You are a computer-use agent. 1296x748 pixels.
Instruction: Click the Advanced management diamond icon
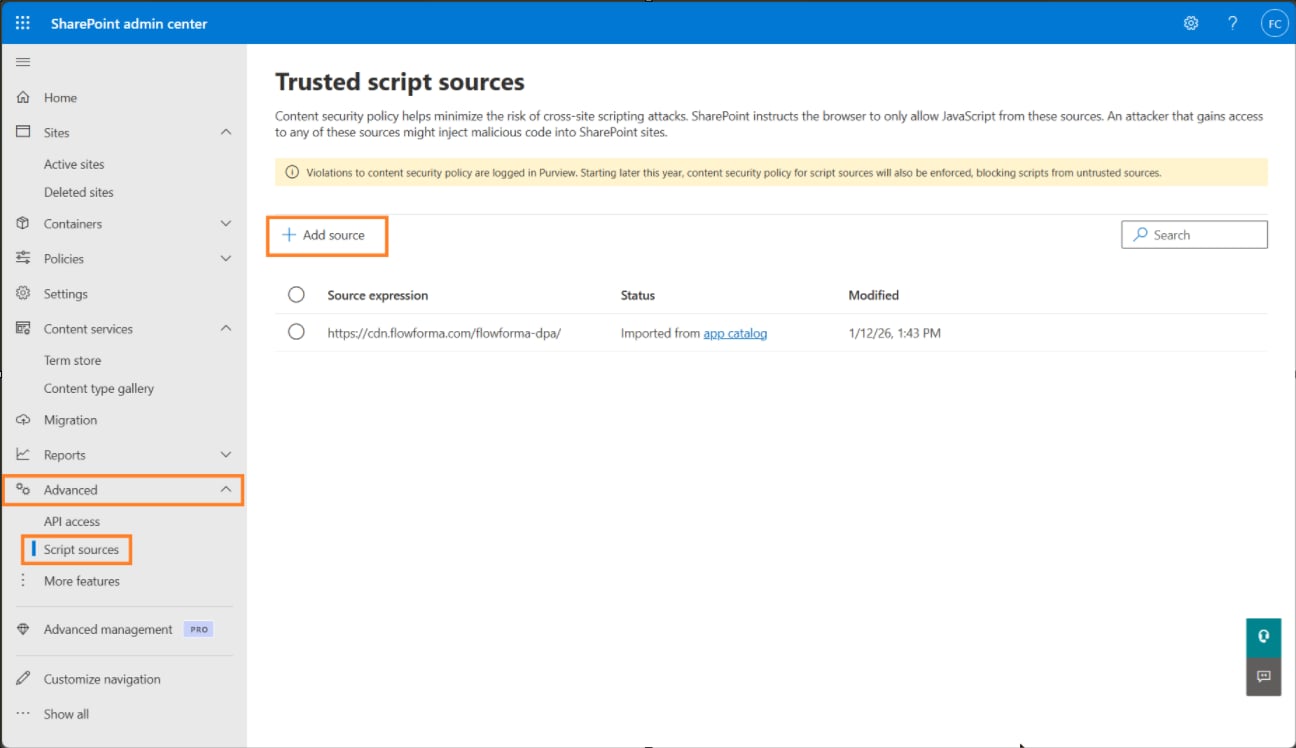click(23, 629)
